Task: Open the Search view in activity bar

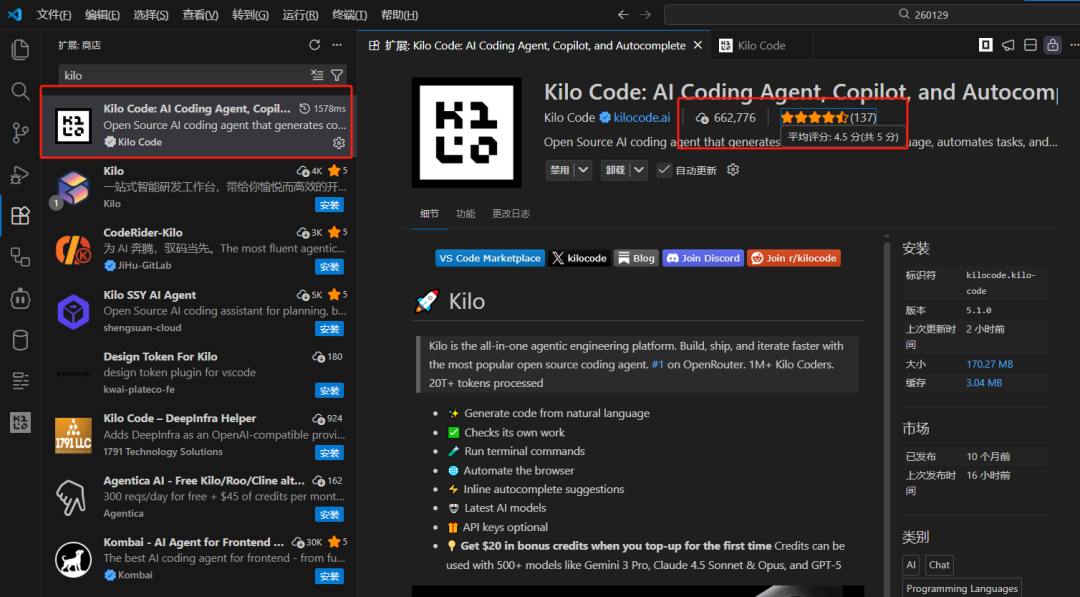Action: (x=20, y=91)
